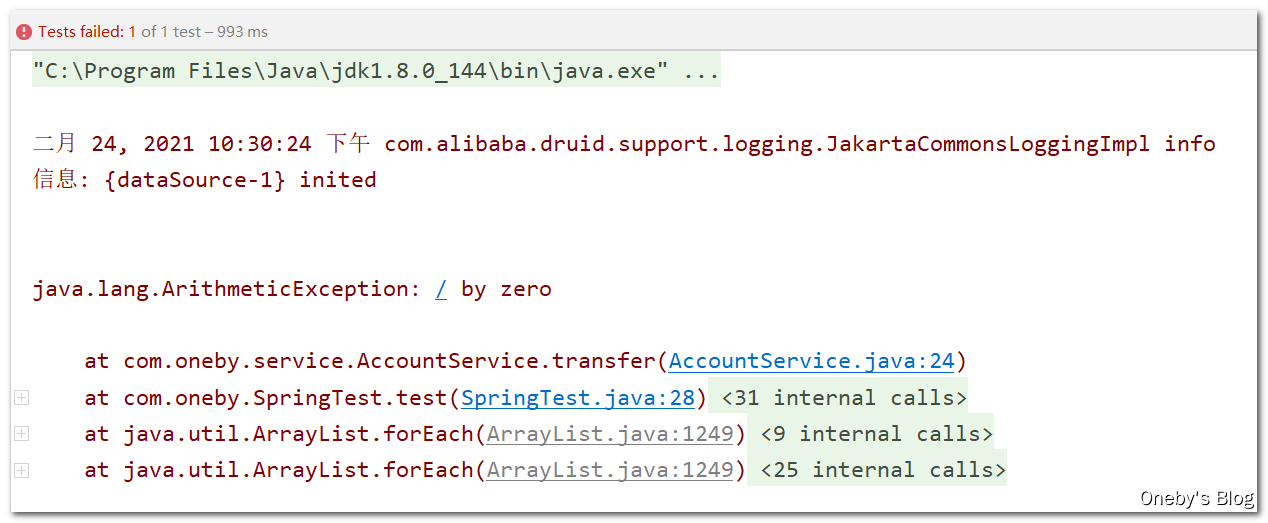Image resolution: width=1268 pixels, height=523 pixels.
Task: Expand fold marker on the 25 internal calls line
Action: (x=22, y=470)
